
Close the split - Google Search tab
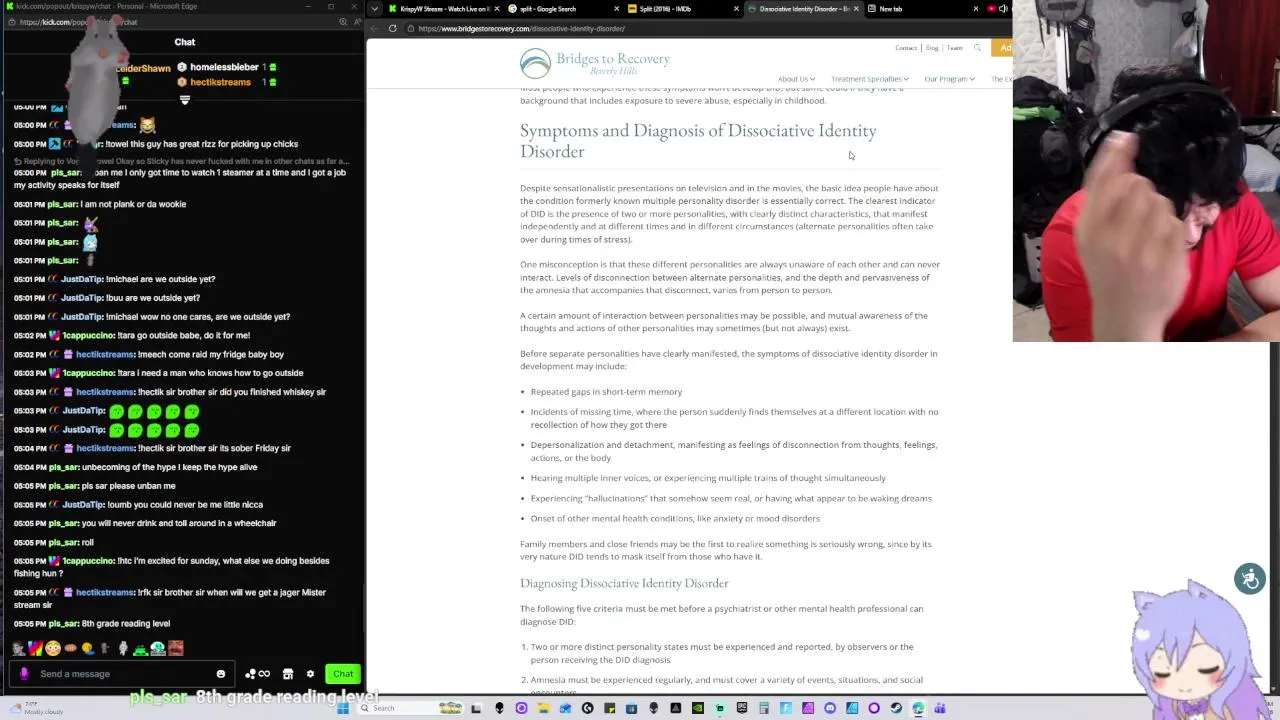[x=617, y=9]
